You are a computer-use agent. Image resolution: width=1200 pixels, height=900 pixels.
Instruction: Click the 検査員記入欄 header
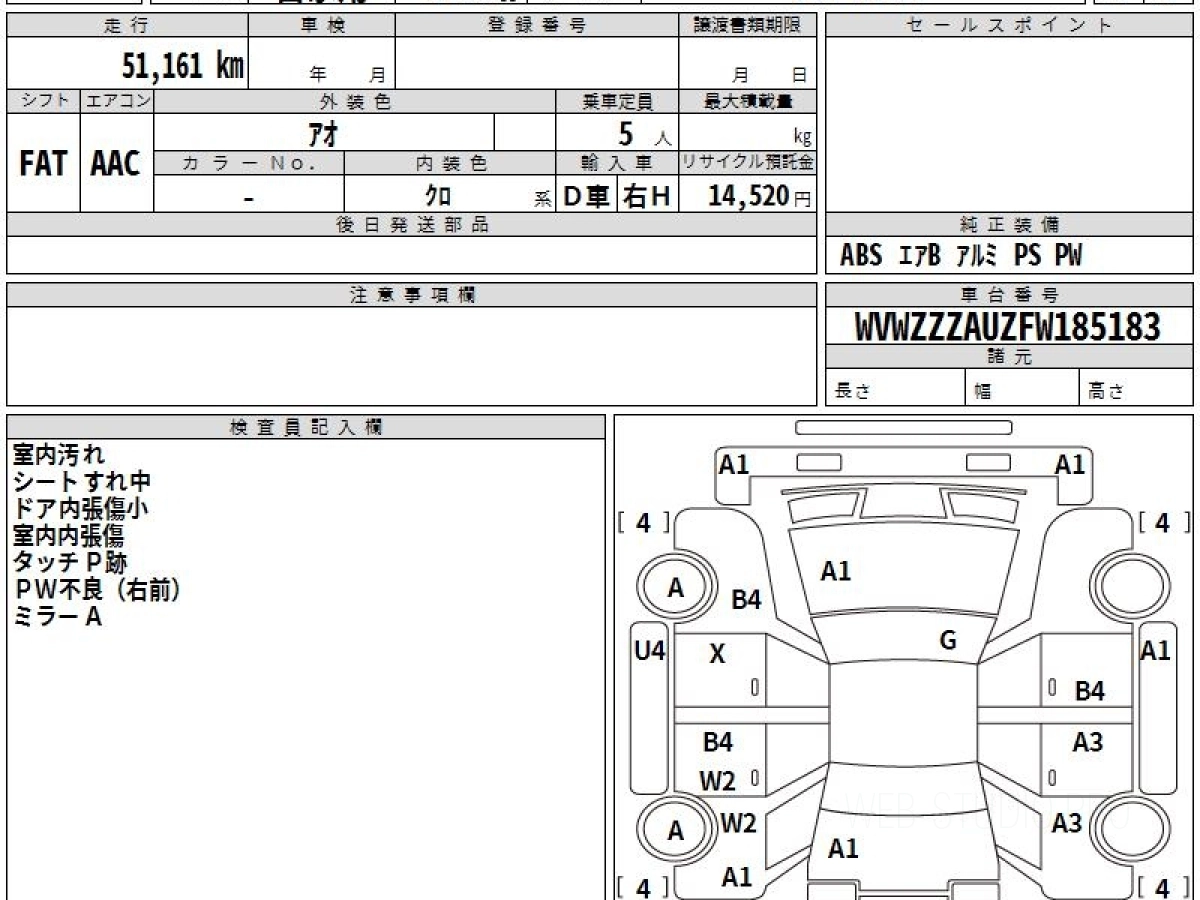tap(306, 427)
